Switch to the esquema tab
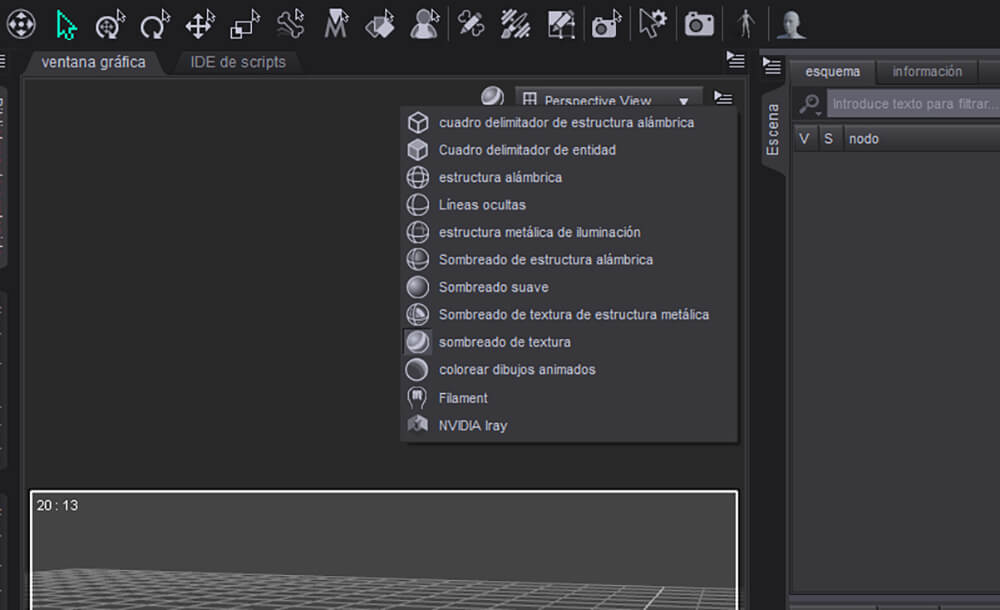Viewport: 1000px width, 610px height. 832,71
